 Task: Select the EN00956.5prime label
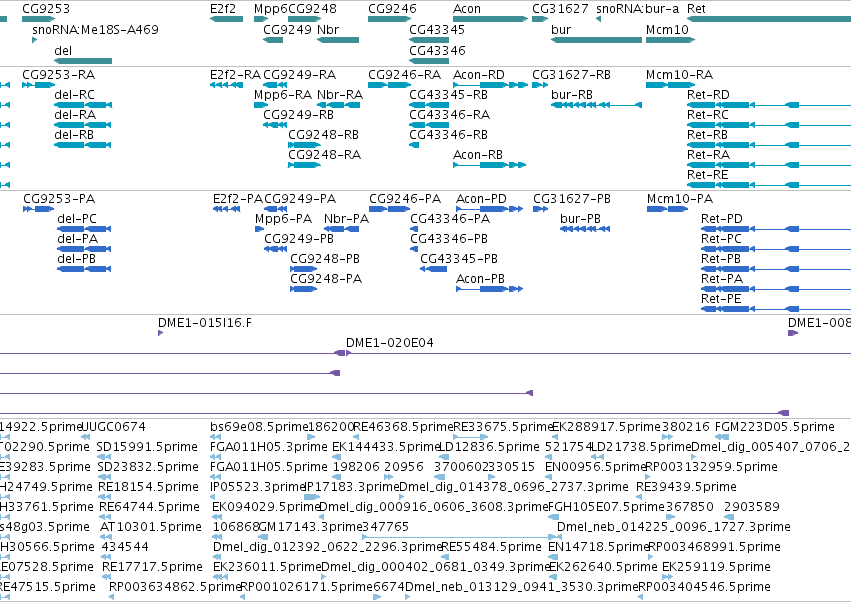tap(595, 466)
